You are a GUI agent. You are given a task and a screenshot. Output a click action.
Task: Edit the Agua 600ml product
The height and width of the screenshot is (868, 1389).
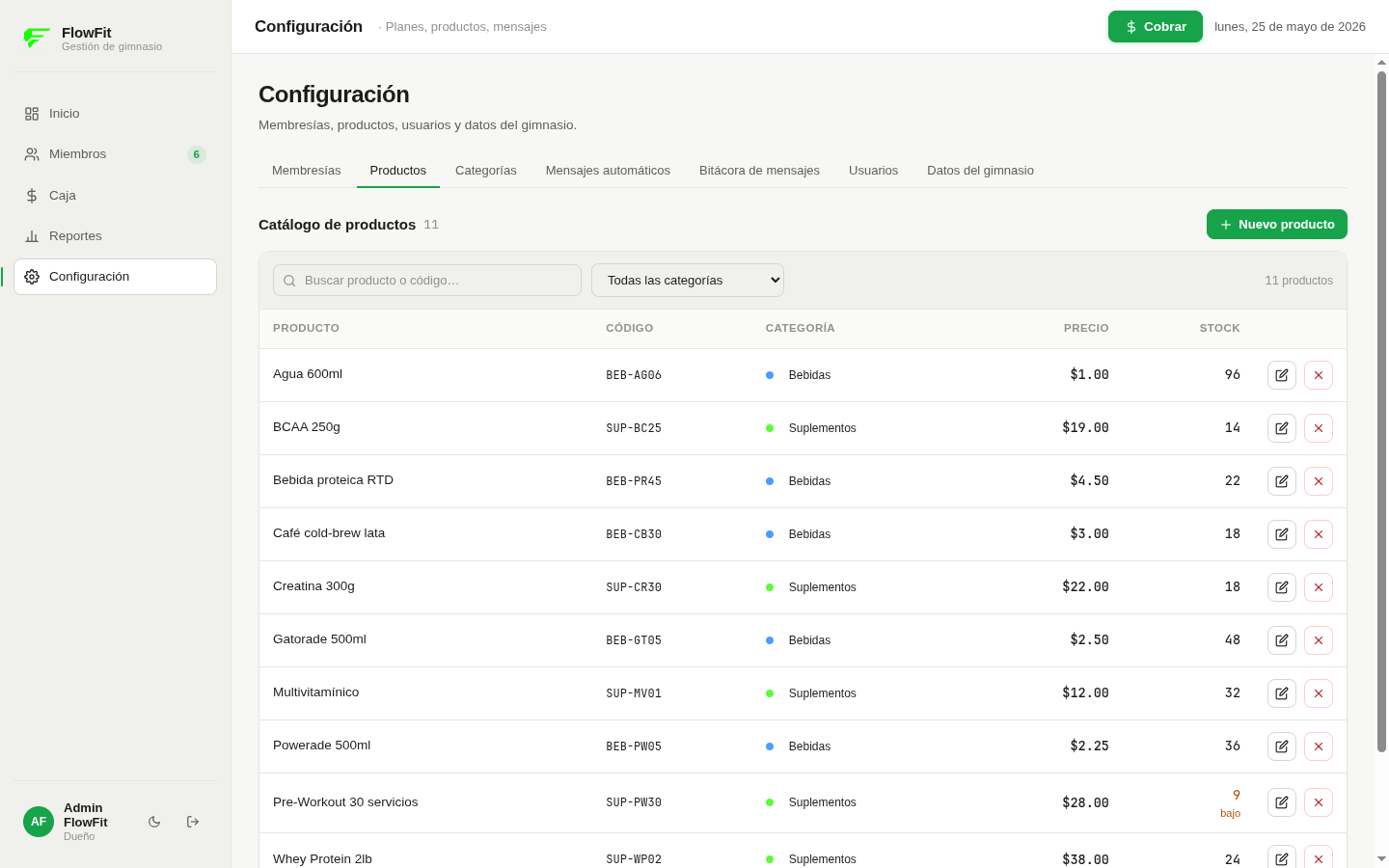tap(1281, 375)
